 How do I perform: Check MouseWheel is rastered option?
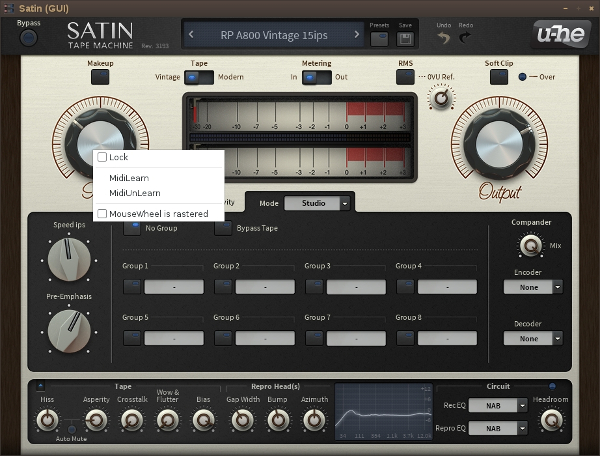(x=102, y=213)
